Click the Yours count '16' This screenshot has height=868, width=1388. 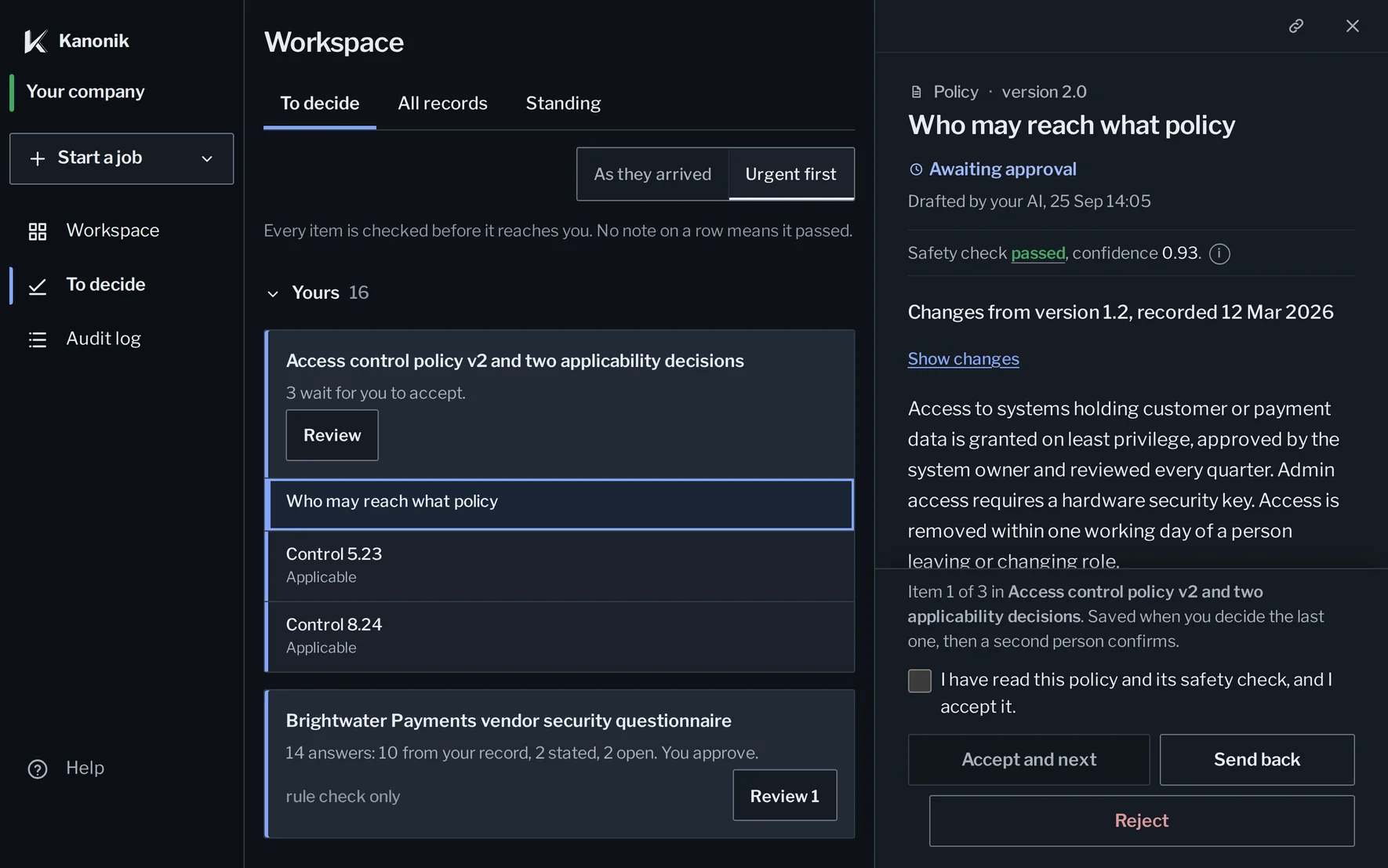point(358,292)
